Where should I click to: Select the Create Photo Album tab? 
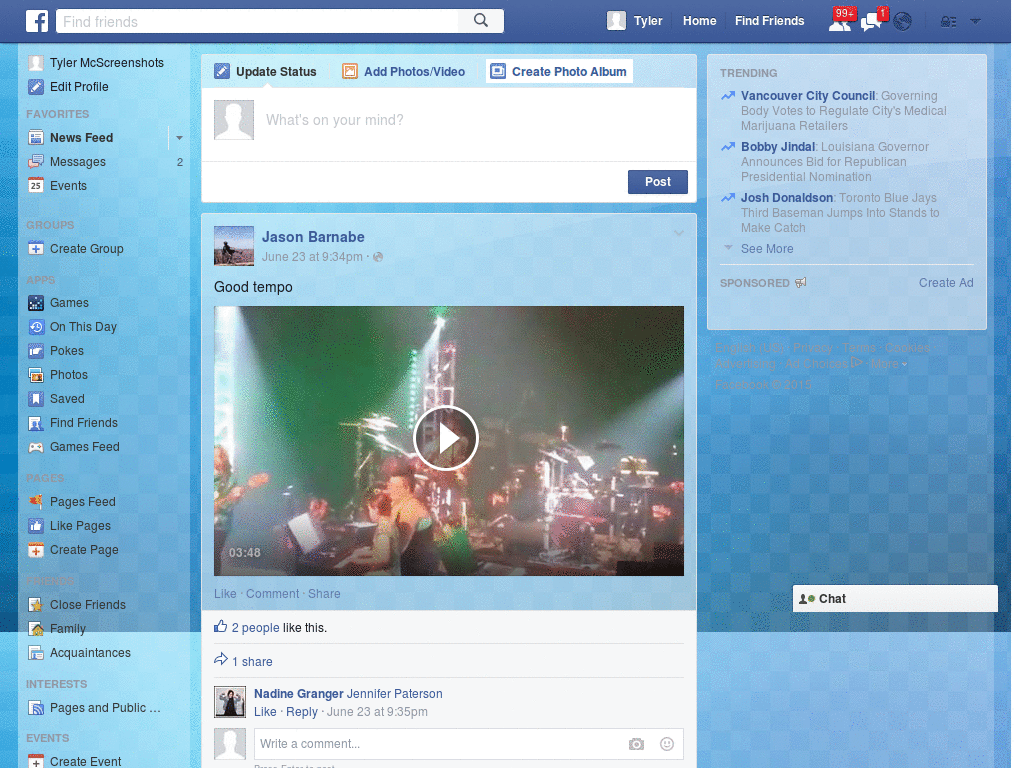pos(559,71)
